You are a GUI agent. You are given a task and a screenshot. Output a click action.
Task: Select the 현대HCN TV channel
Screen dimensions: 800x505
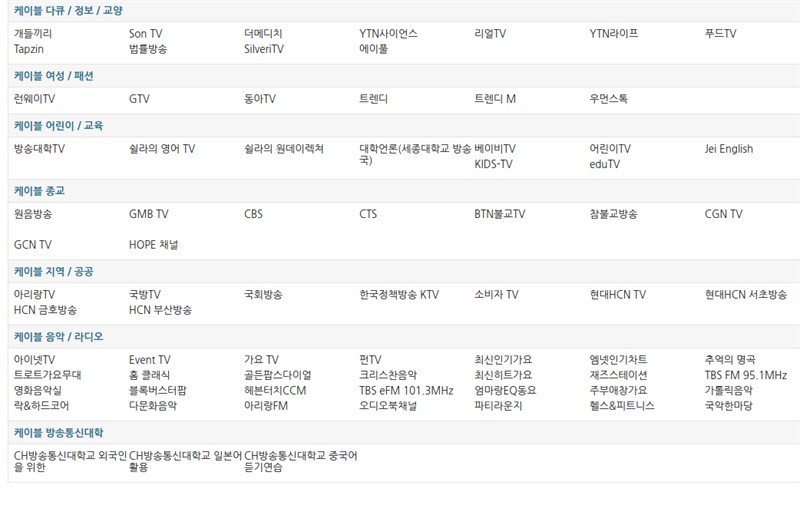(618, 295)
